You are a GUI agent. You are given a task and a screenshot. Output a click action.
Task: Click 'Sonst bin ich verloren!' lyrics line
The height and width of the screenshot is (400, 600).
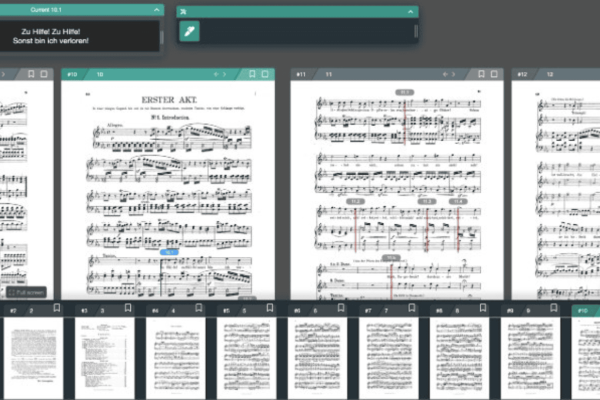coord(51,41)
